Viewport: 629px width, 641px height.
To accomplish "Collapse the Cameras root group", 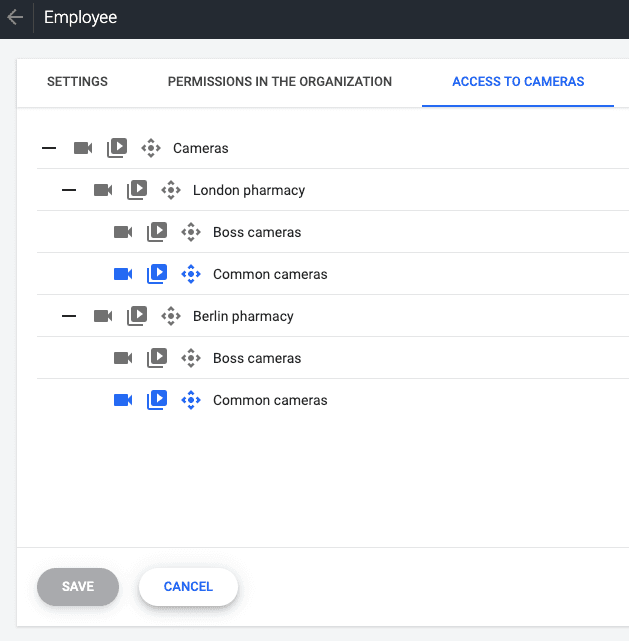I will pos(49,148).
